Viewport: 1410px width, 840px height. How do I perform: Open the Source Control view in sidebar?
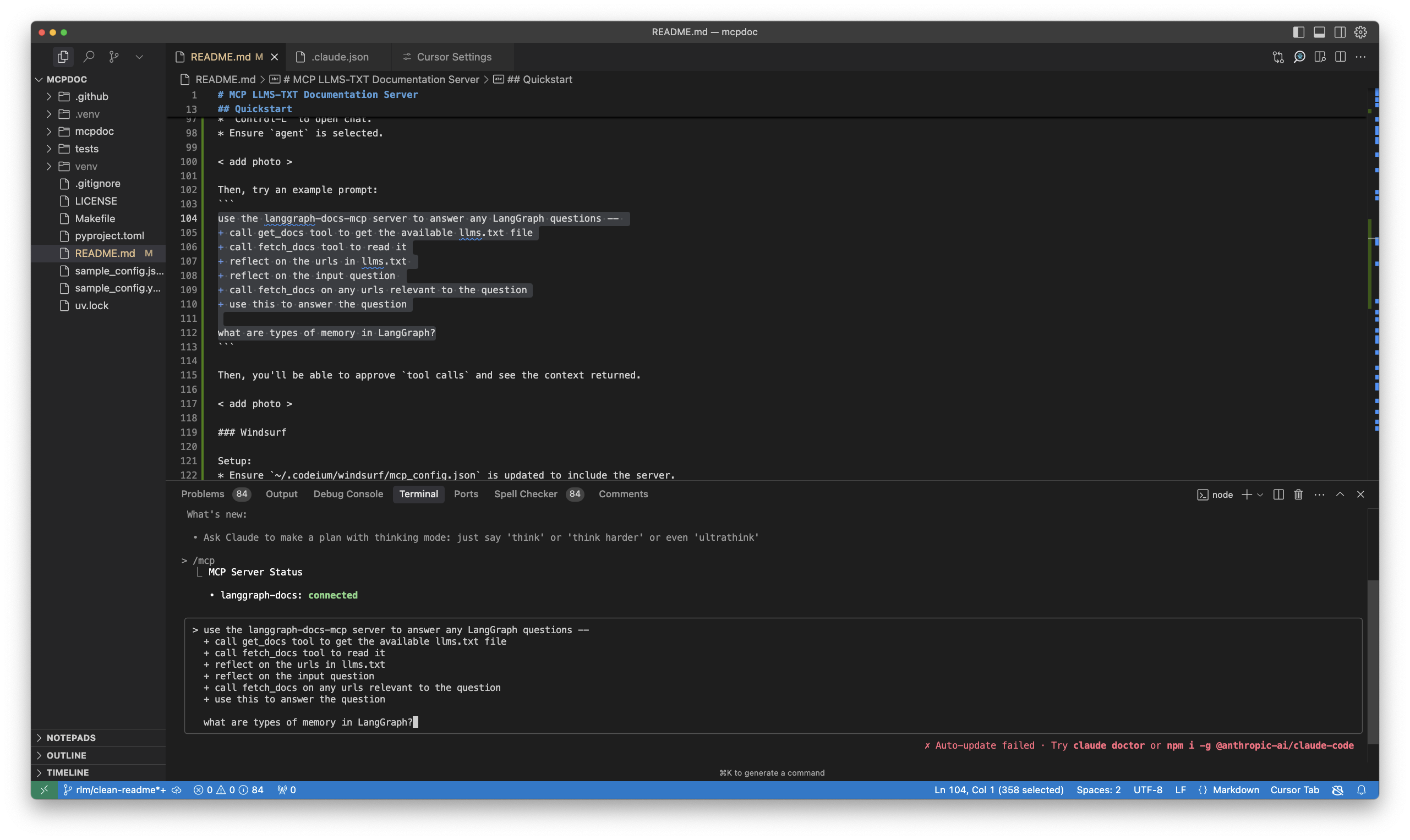point(114,57)
